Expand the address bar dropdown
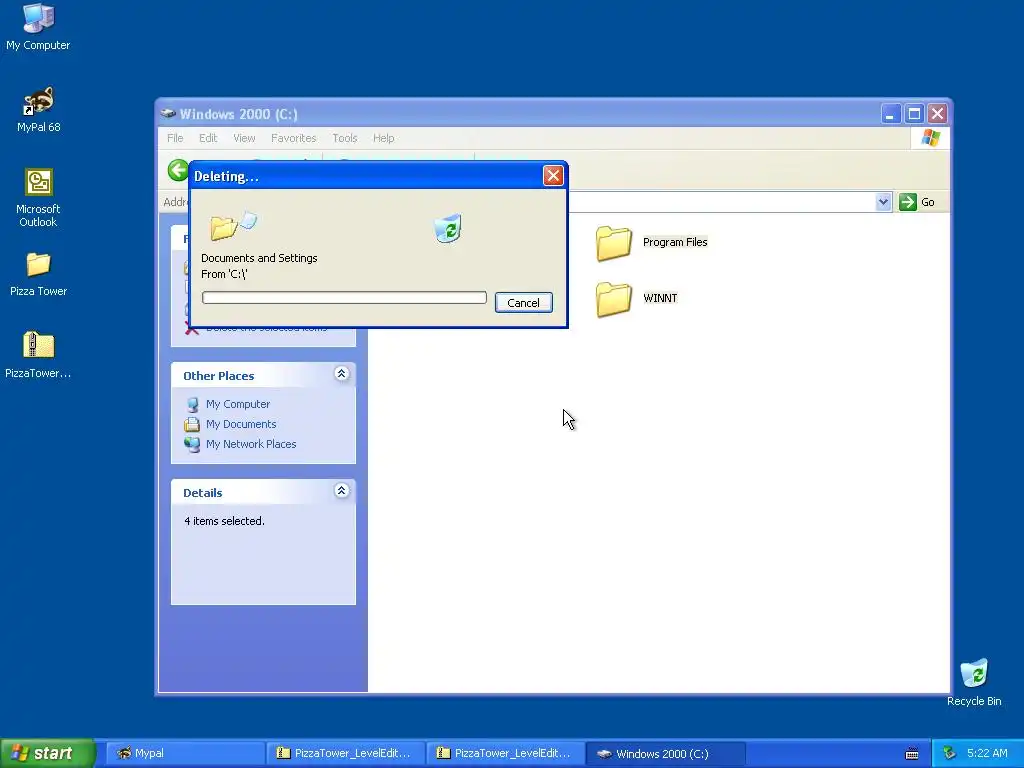Viewport: 1024px width, 768px height. point(883,202)
